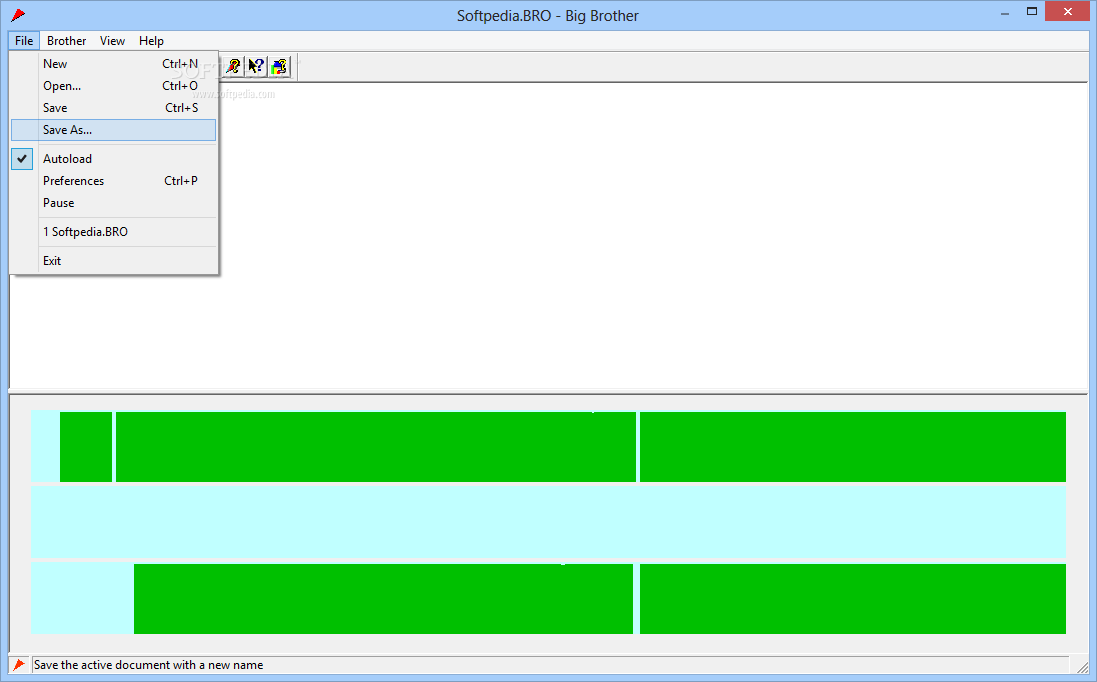This screenshot has width=1097, height=682.
Task: Click the right green bar in bottom timeline row
Action: click(x=853, y=599)
